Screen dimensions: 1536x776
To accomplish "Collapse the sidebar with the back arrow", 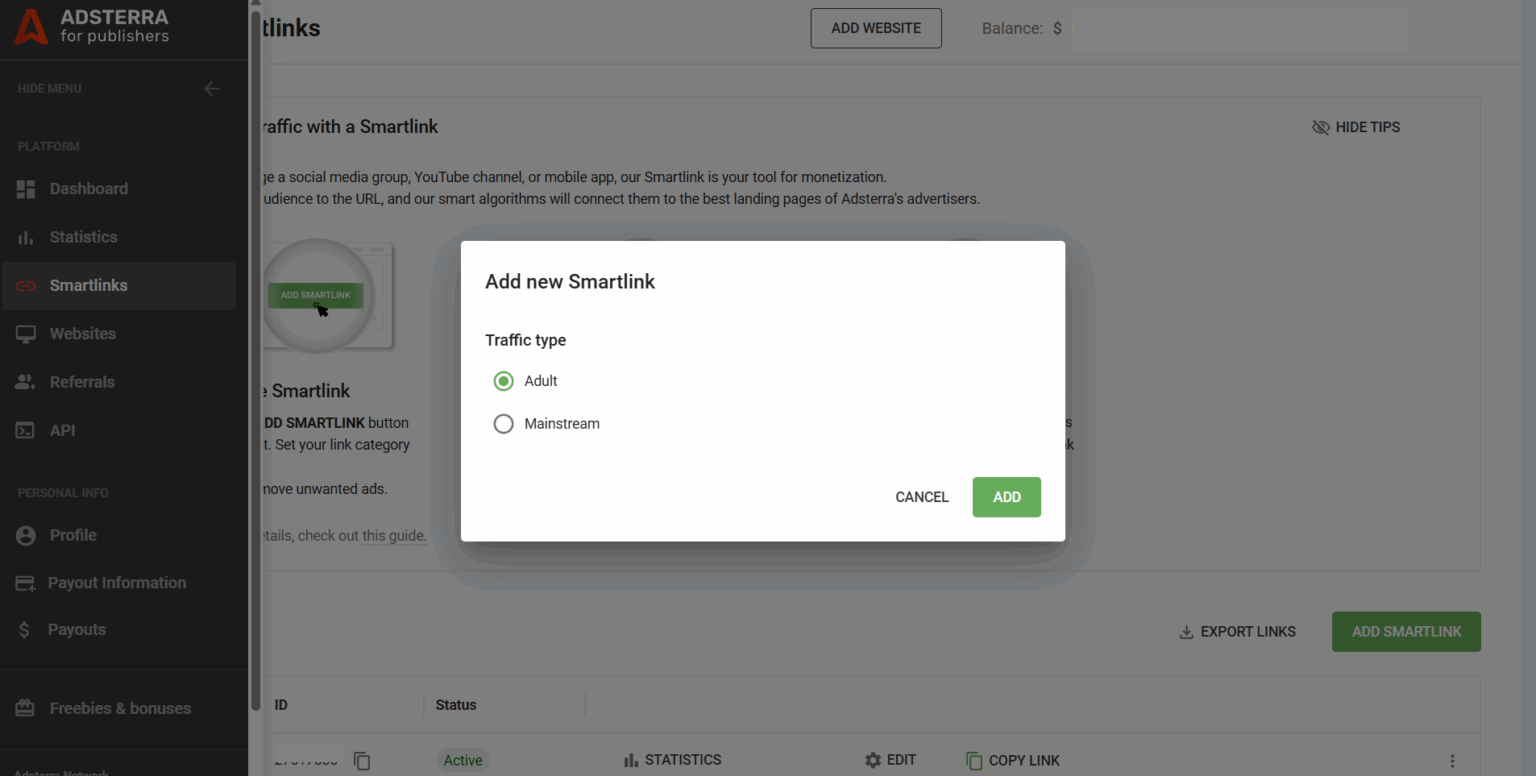I will coord(212,88).
